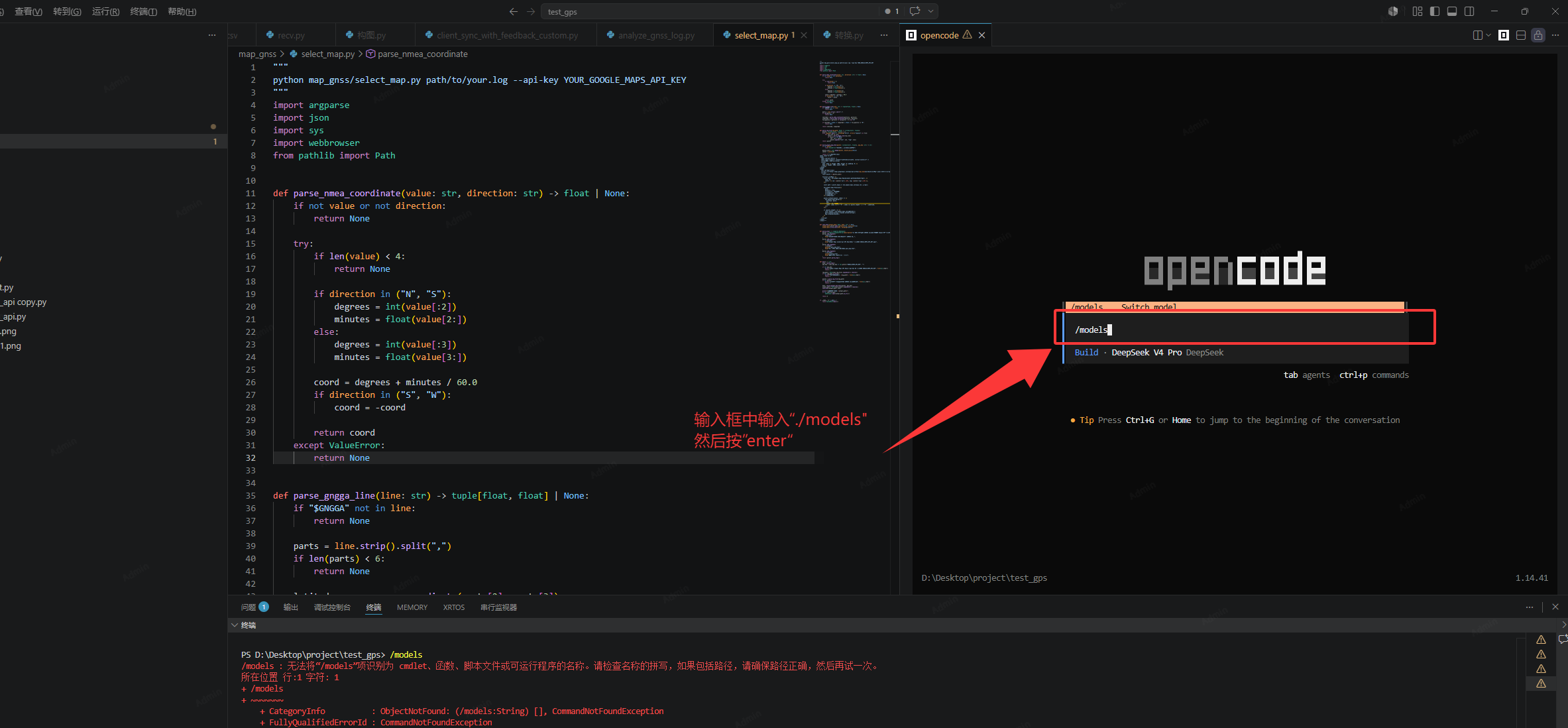
Task: Click the opencode square icon in editor actions
Action: tap(1504, 35)
